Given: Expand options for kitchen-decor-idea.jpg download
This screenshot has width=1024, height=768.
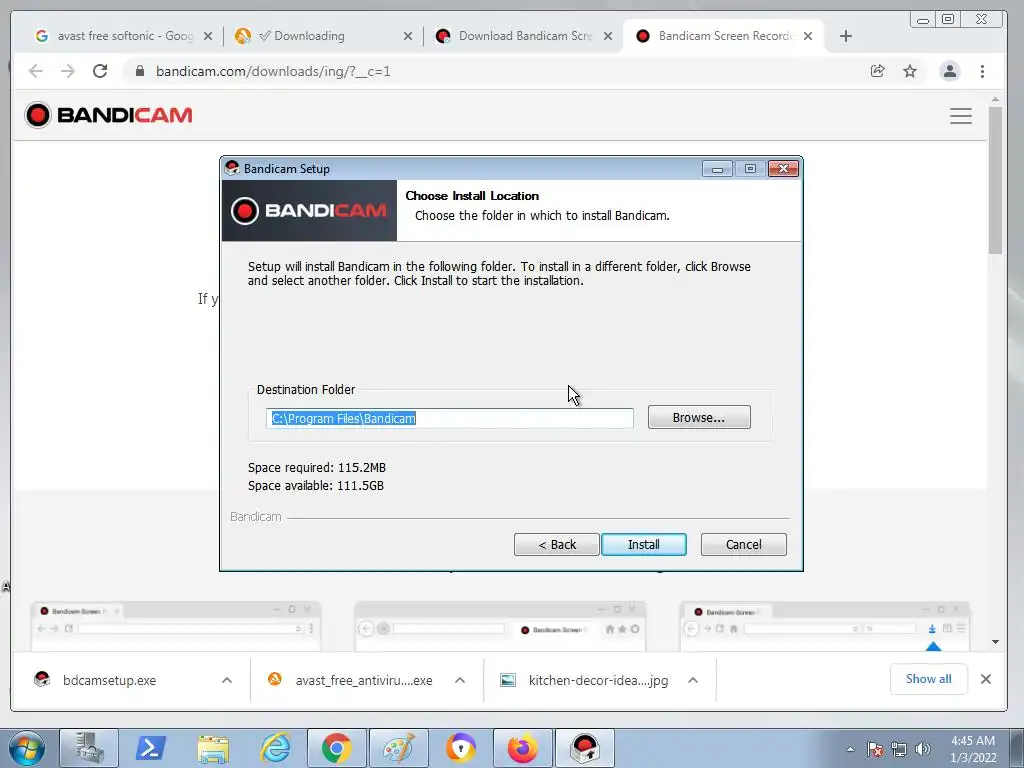Looking at the screenshot, I should tap(693, 680).
